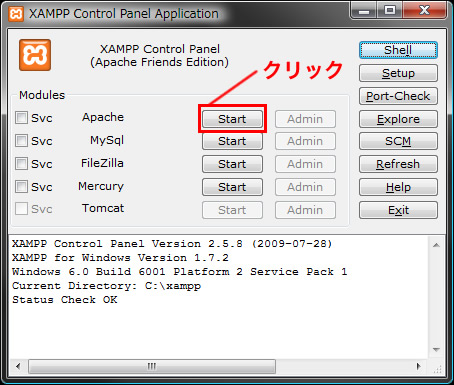Click the Tomcat module label
Viewport: 454px width, 385px height.
pyautogui.click(x=103, y=208)
